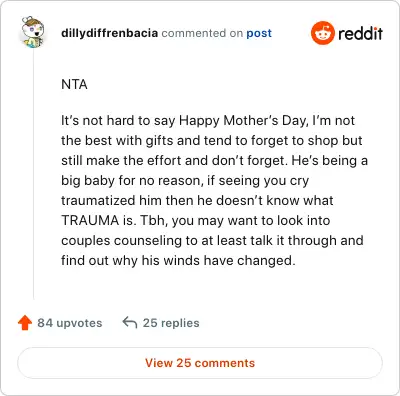Click the reddit wordmark text

[360, 33]
